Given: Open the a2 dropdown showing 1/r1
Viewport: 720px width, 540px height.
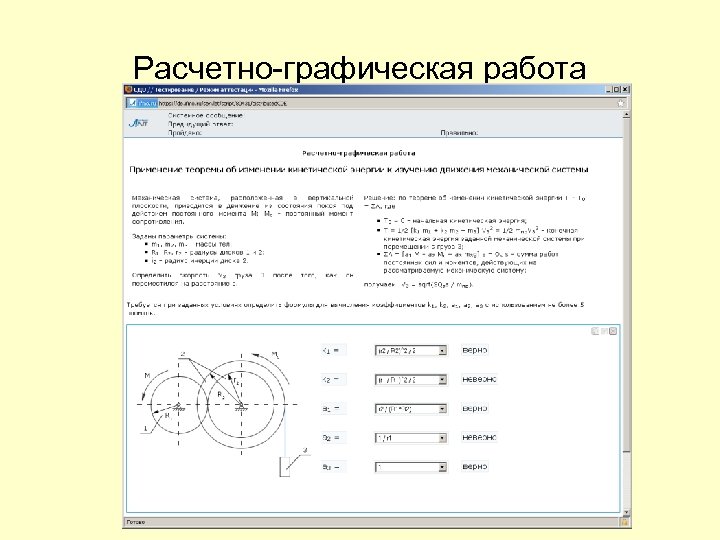Looking at the screenshot, I should click(x=411, y=438).
